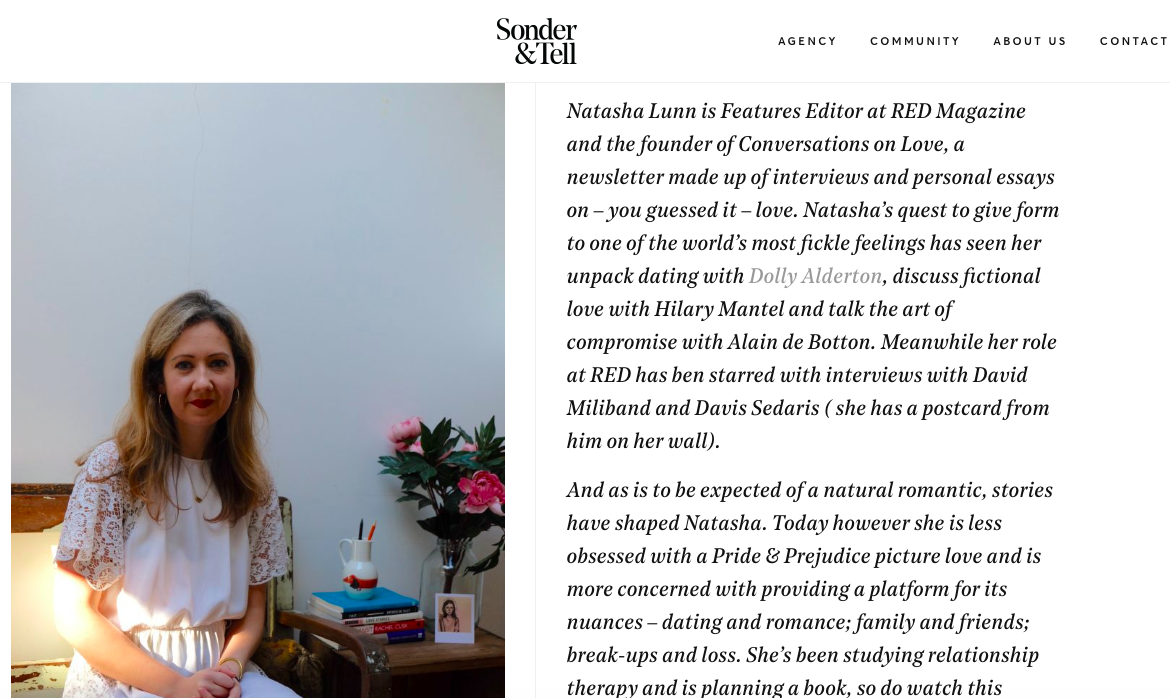Viewport: 1170px width, 698px height.
Task: Click the phrase "Conversations on Love"
Action: [x=841, y=144]
